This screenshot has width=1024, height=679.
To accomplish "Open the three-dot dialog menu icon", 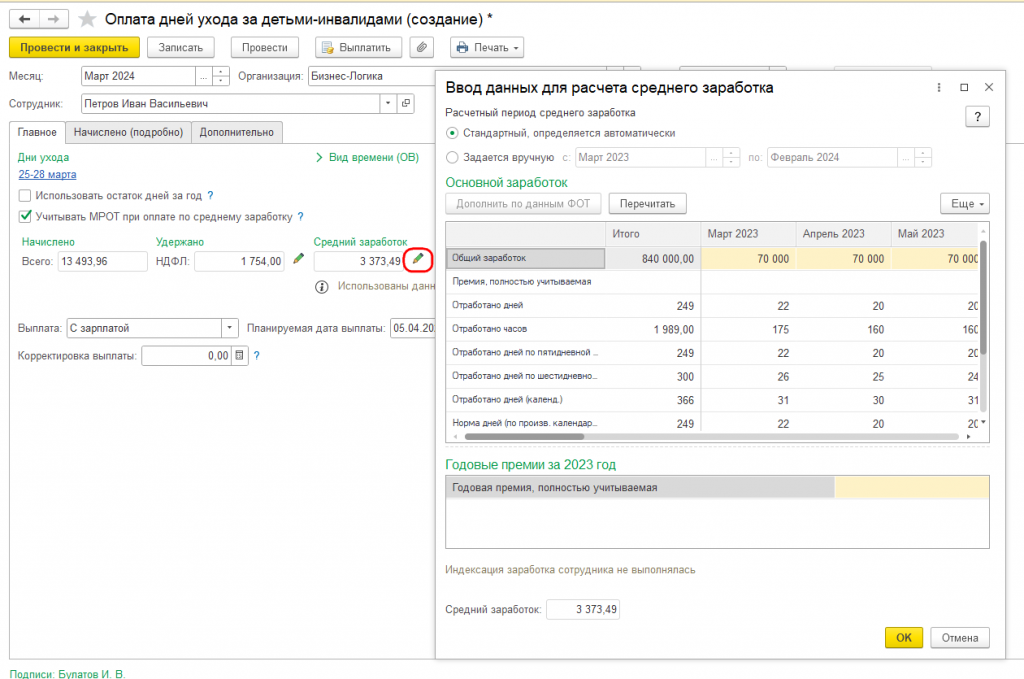I will [939, 87].
